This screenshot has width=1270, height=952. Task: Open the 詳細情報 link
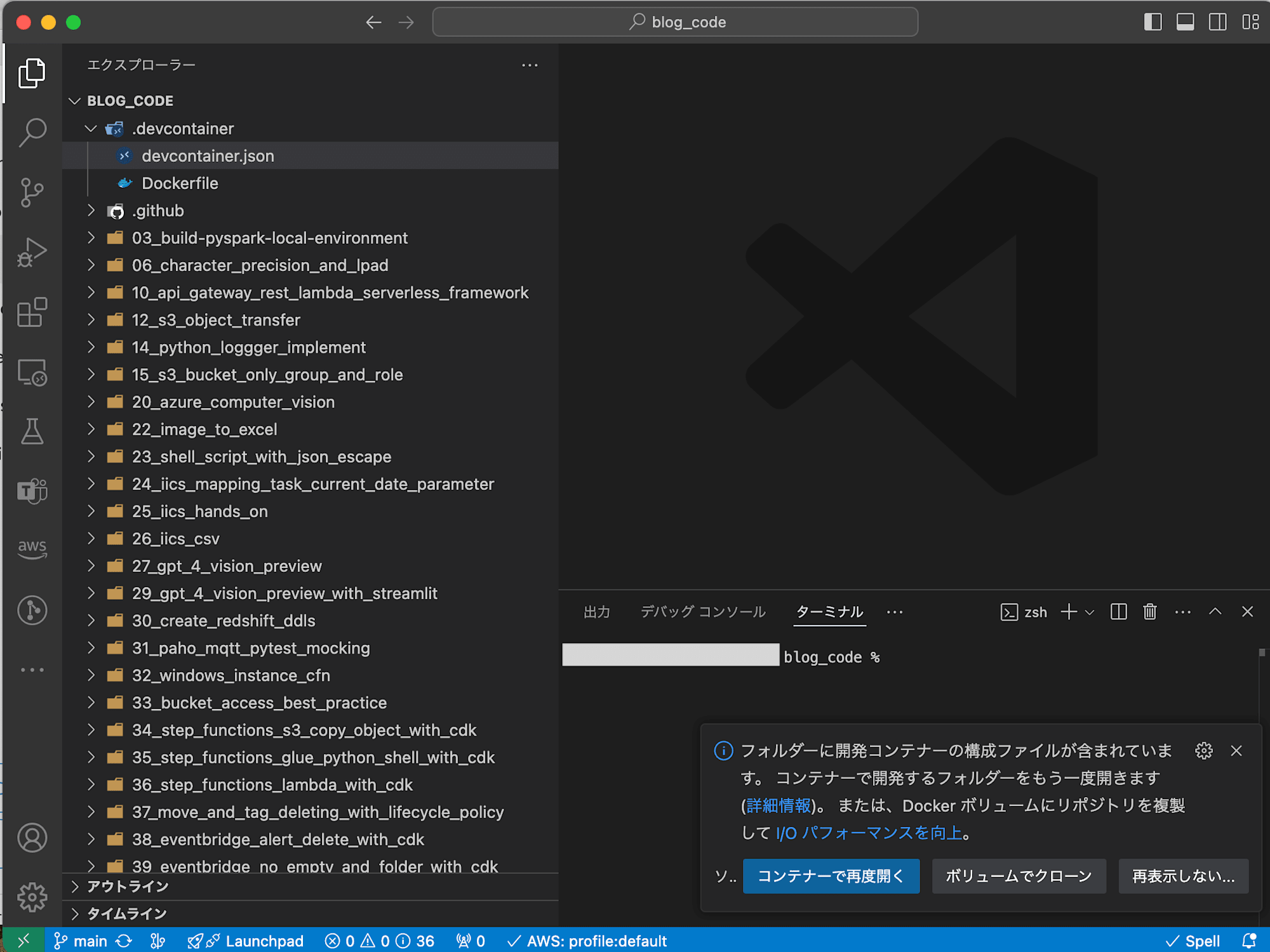coord(779,805)
